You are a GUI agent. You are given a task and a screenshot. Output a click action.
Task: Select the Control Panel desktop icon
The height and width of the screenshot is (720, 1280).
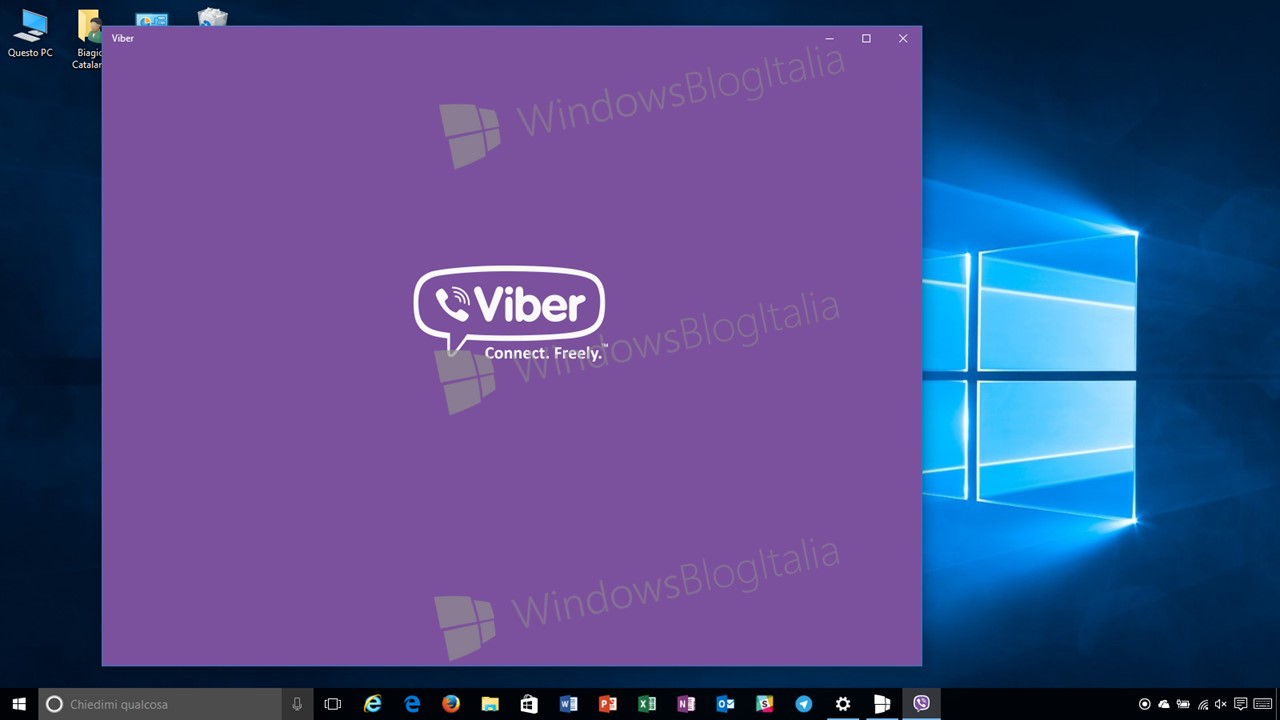click(x=151, y=18)
